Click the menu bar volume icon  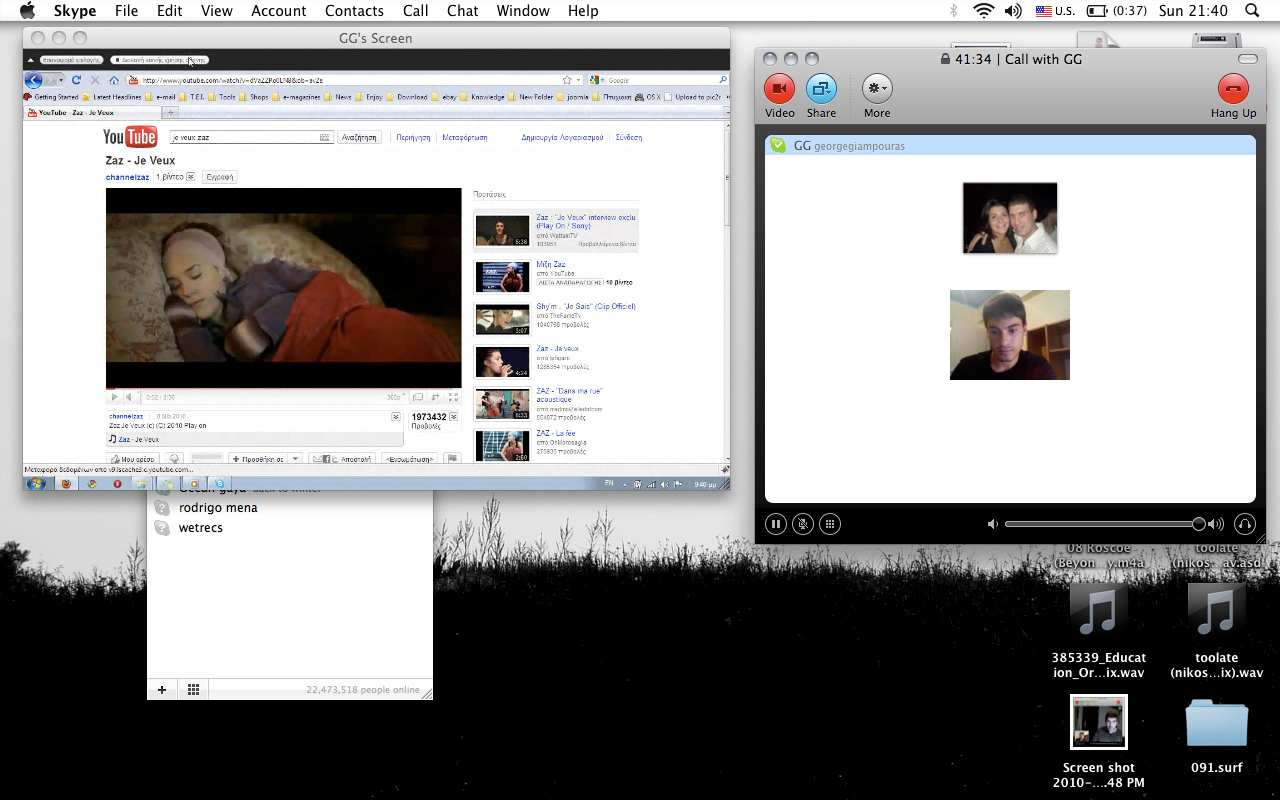(1013, 11)
